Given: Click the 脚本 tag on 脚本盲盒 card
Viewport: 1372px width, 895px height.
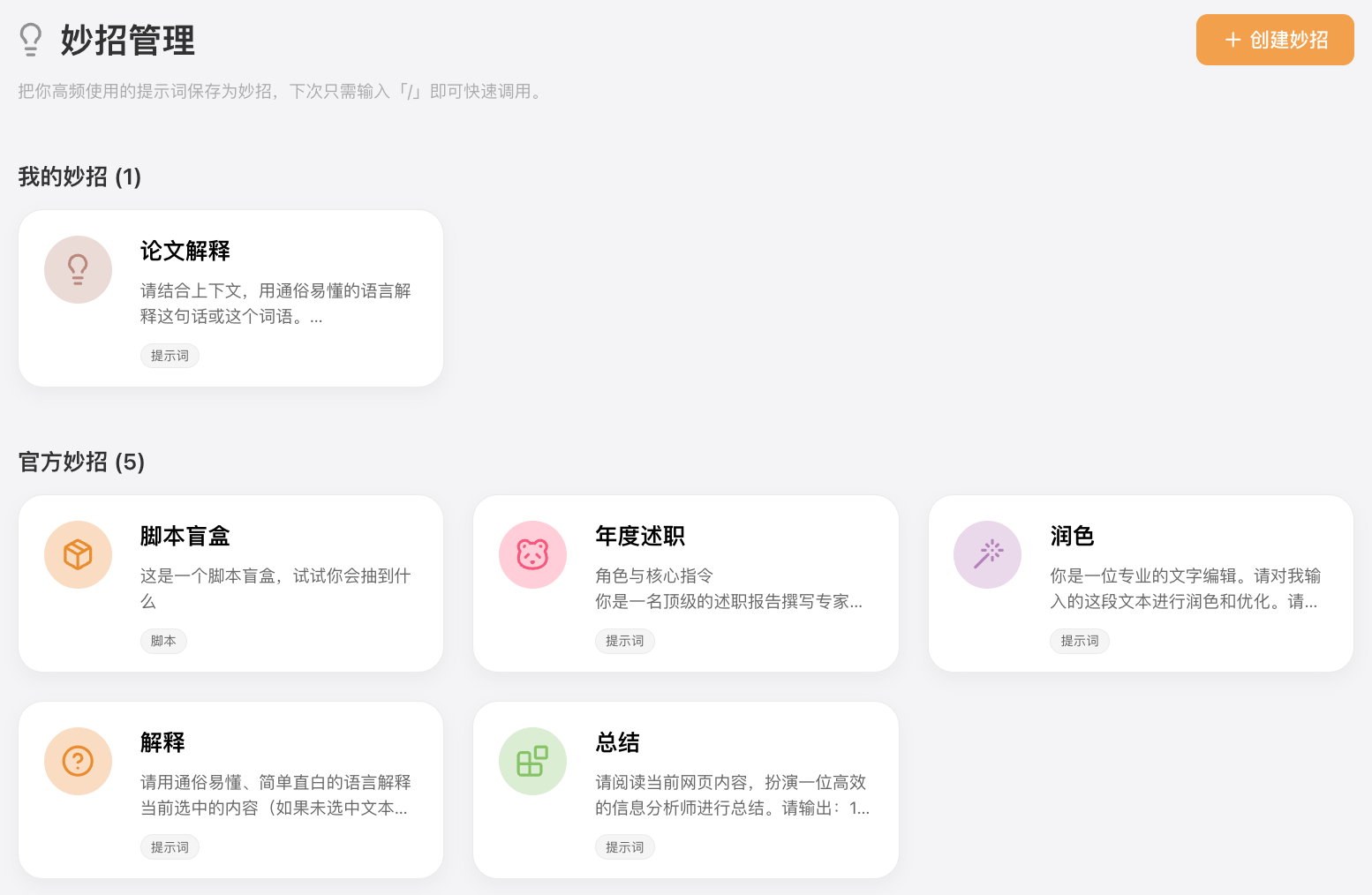Looking at the screenshot, I should (x=163, y=641).
